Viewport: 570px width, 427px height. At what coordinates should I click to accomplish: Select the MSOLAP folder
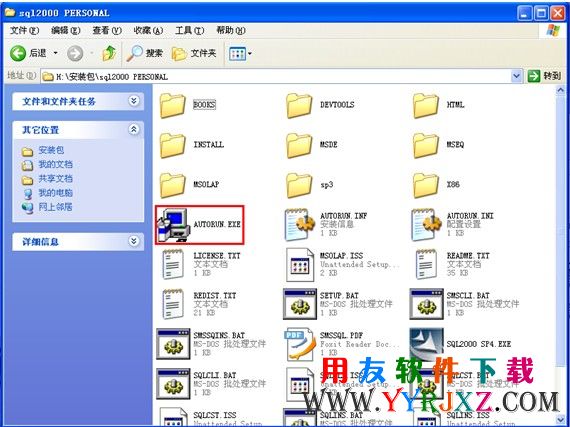pyautogui.click(x=189, y=185)
